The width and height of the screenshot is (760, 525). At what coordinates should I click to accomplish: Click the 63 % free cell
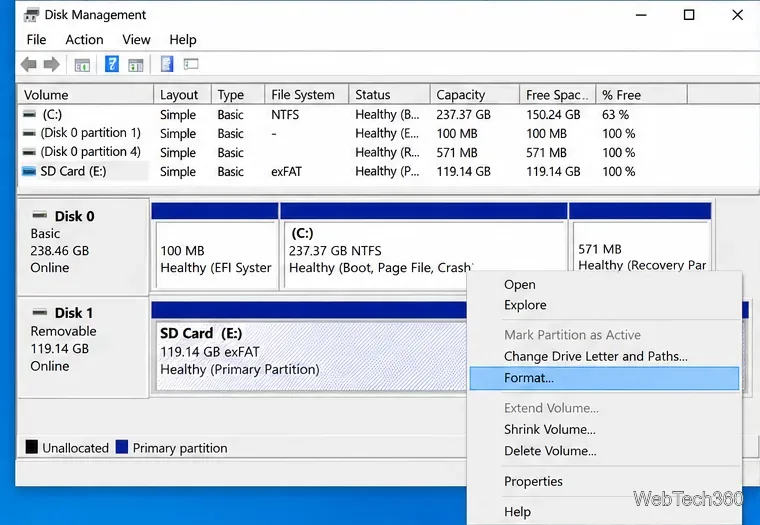[616, 114]
